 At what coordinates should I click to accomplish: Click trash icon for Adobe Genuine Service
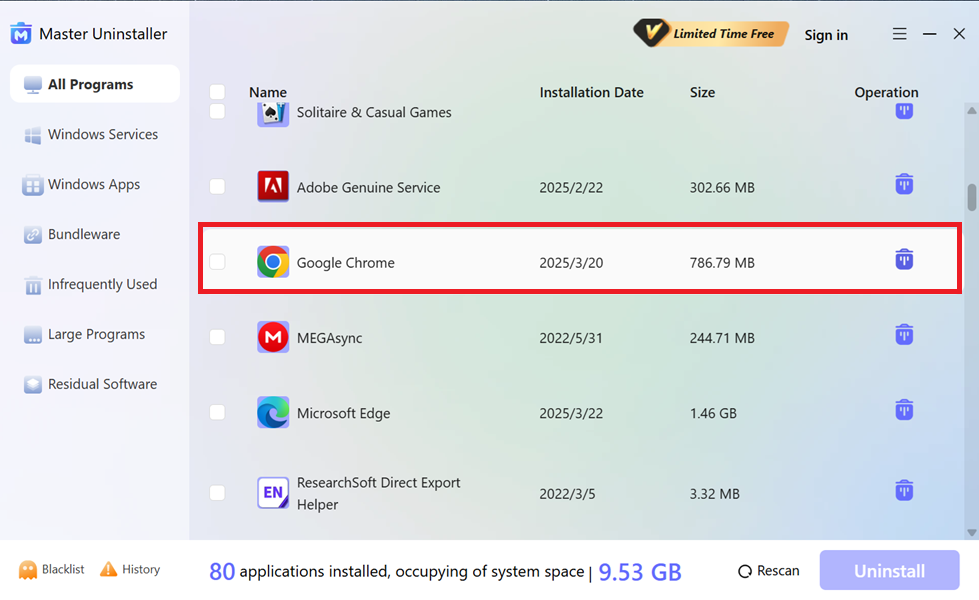pyautogui.click(x=904, y=184)
